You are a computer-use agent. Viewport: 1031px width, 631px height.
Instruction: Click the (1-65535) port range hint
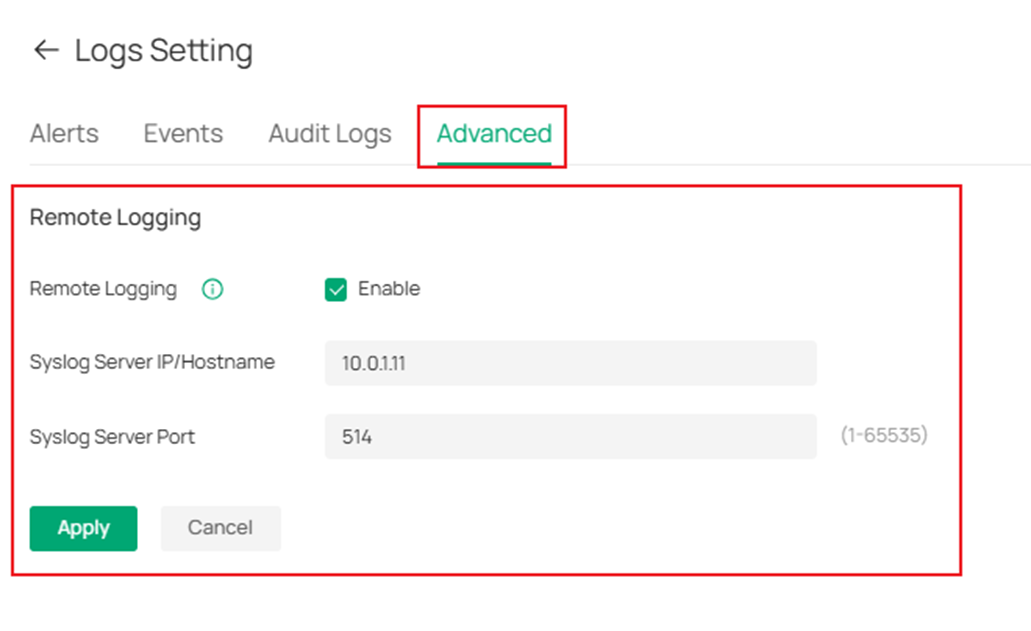884,435
